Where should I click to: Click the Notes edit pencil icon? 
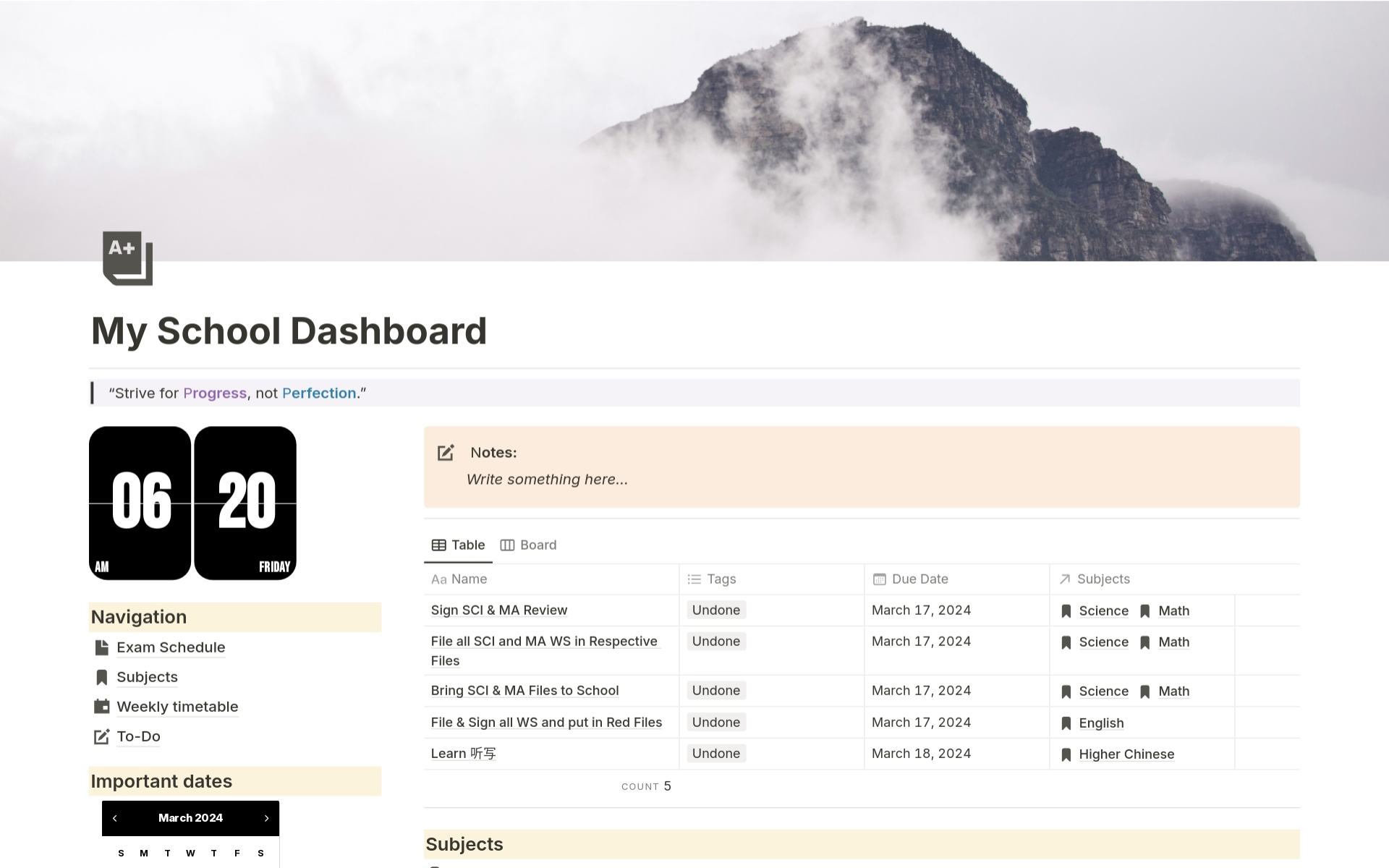(446, 453)
